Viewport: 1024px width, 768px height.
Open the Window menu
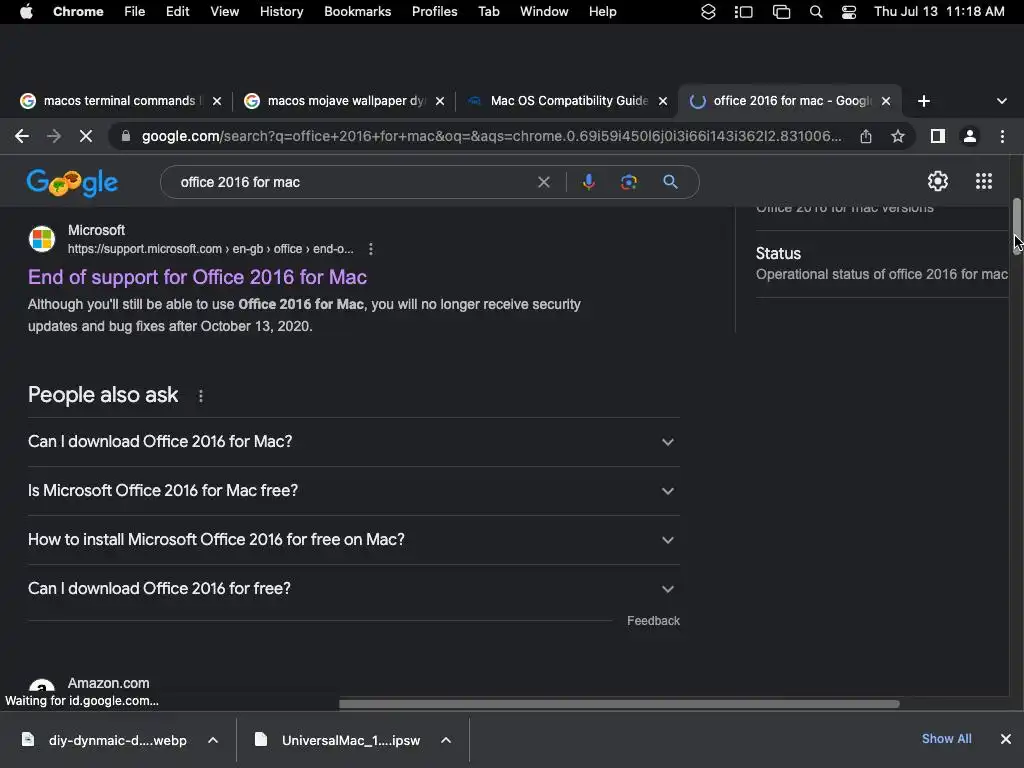[544, 12]
